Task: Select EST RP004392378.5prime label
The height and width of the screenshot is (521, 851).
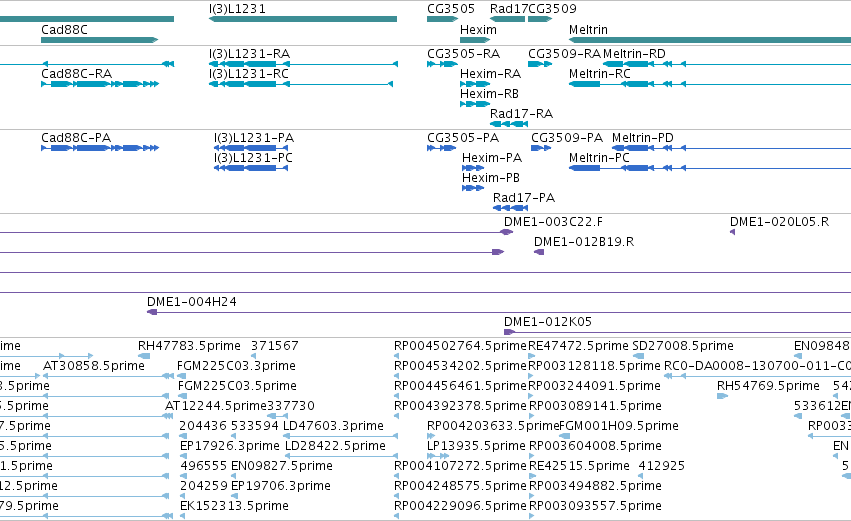Action: coord(460,406)
